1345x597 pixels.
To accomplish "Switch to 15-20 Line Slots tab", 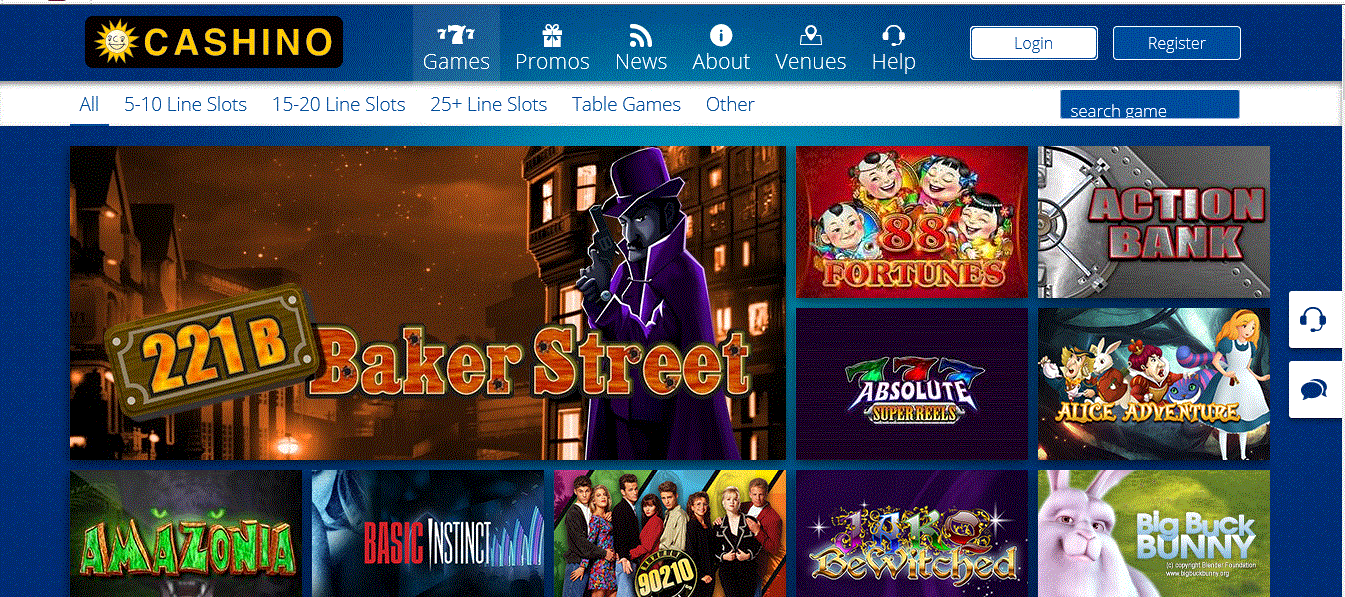I will (339, 104).
